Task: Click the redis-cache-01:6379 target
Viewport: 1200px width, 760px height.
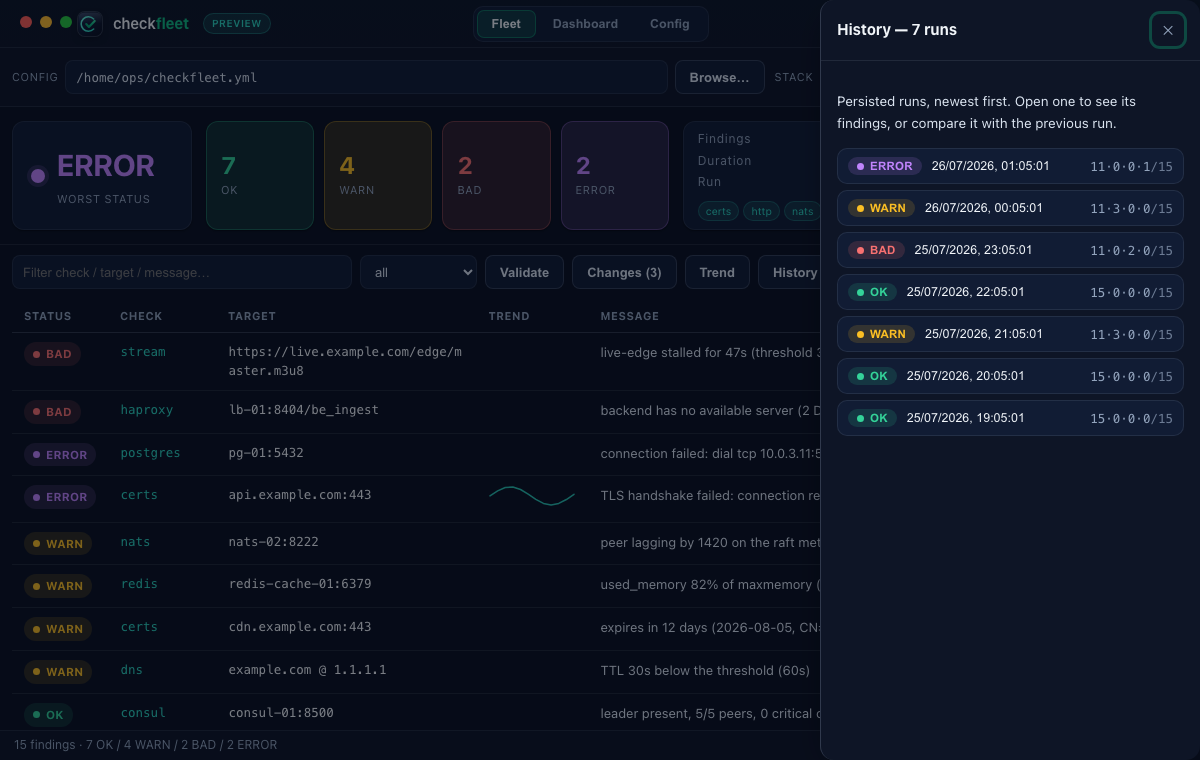Action: tap(300, 584)
